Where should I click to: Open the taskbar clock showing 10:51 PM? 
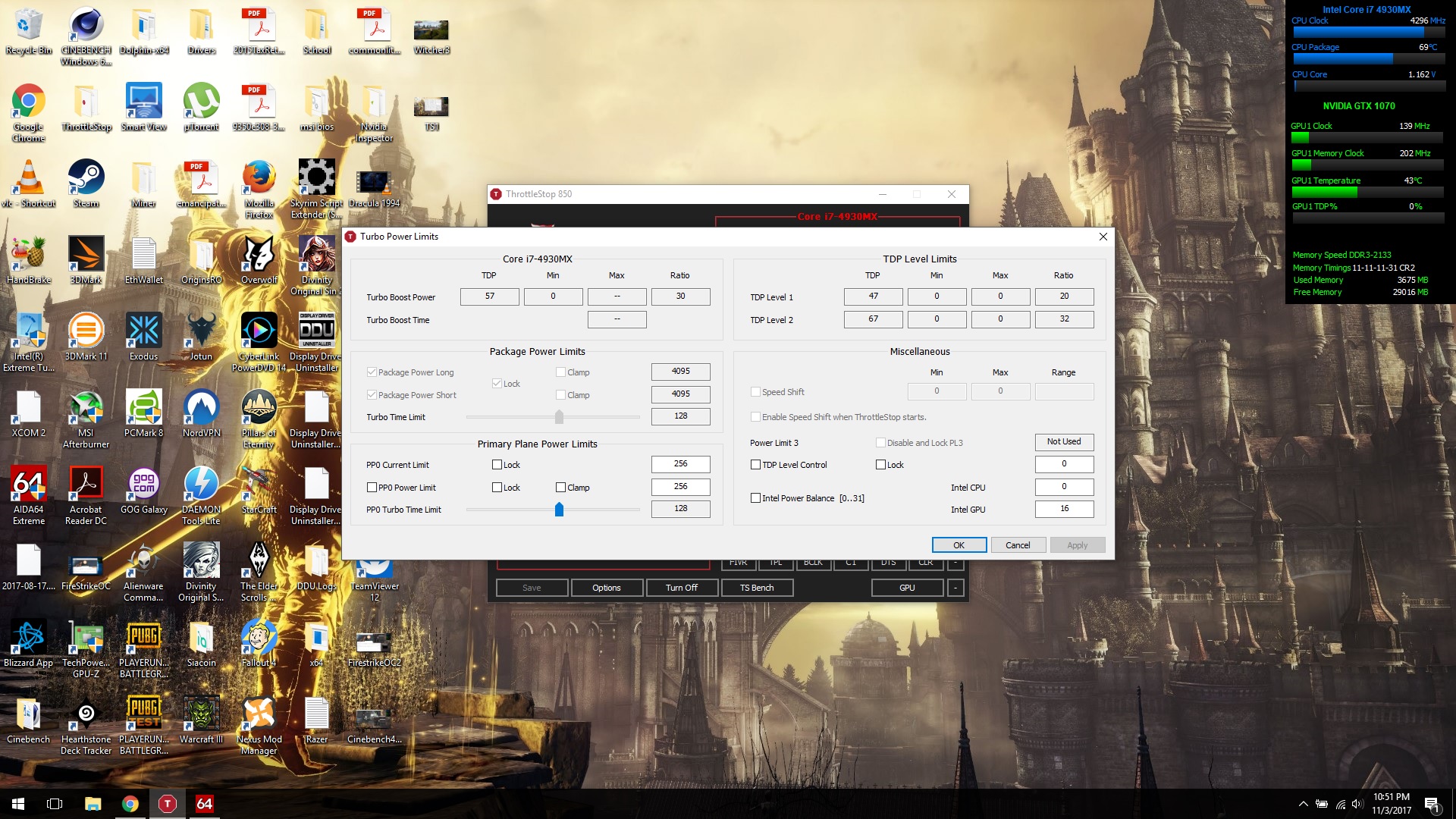[1391, 804]
